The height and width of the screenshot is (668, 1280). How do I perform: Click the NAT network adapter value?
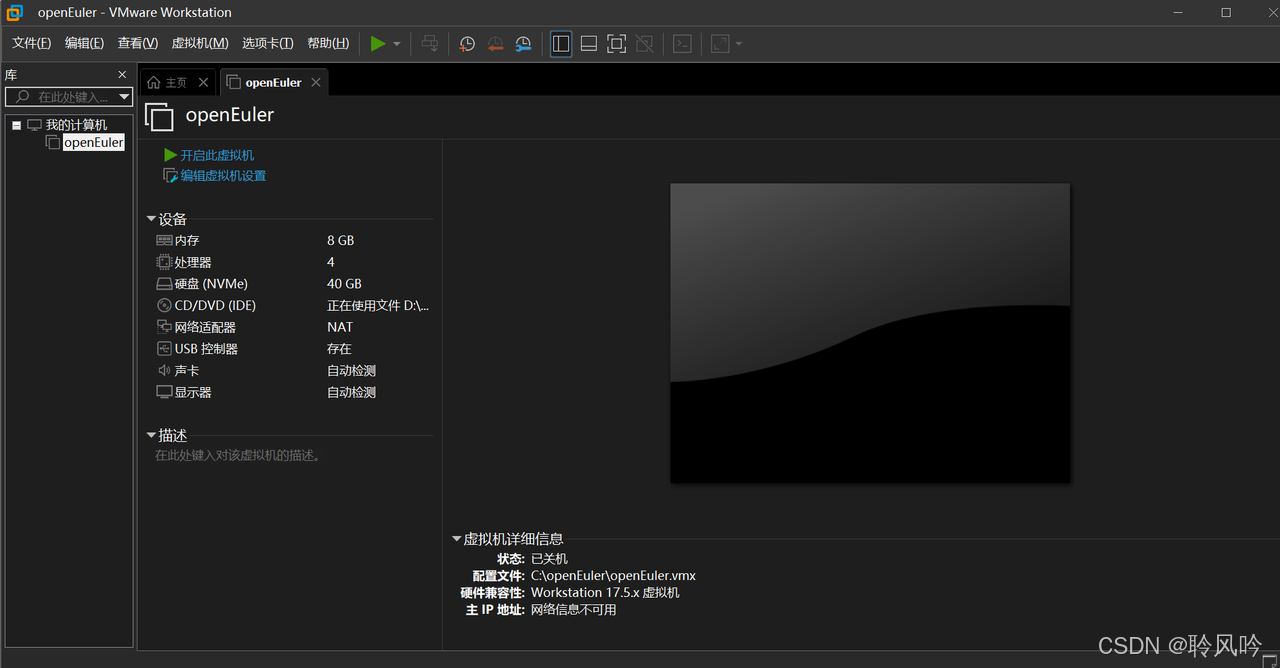pyautogui.click(x=340, y=327)
